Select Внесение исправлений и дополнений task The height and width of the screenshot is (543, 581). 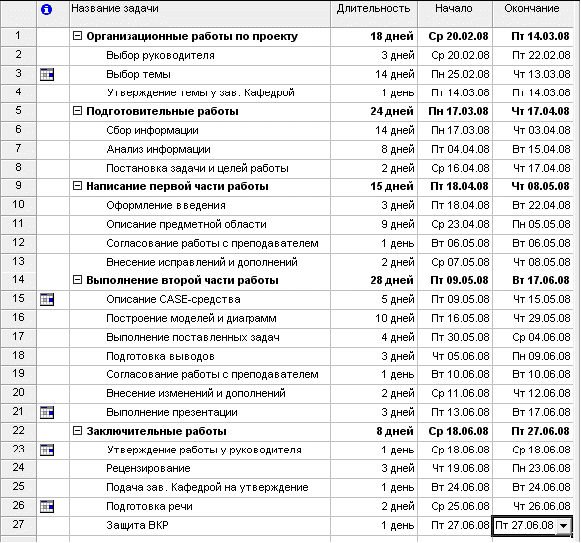tap(202, 262)
